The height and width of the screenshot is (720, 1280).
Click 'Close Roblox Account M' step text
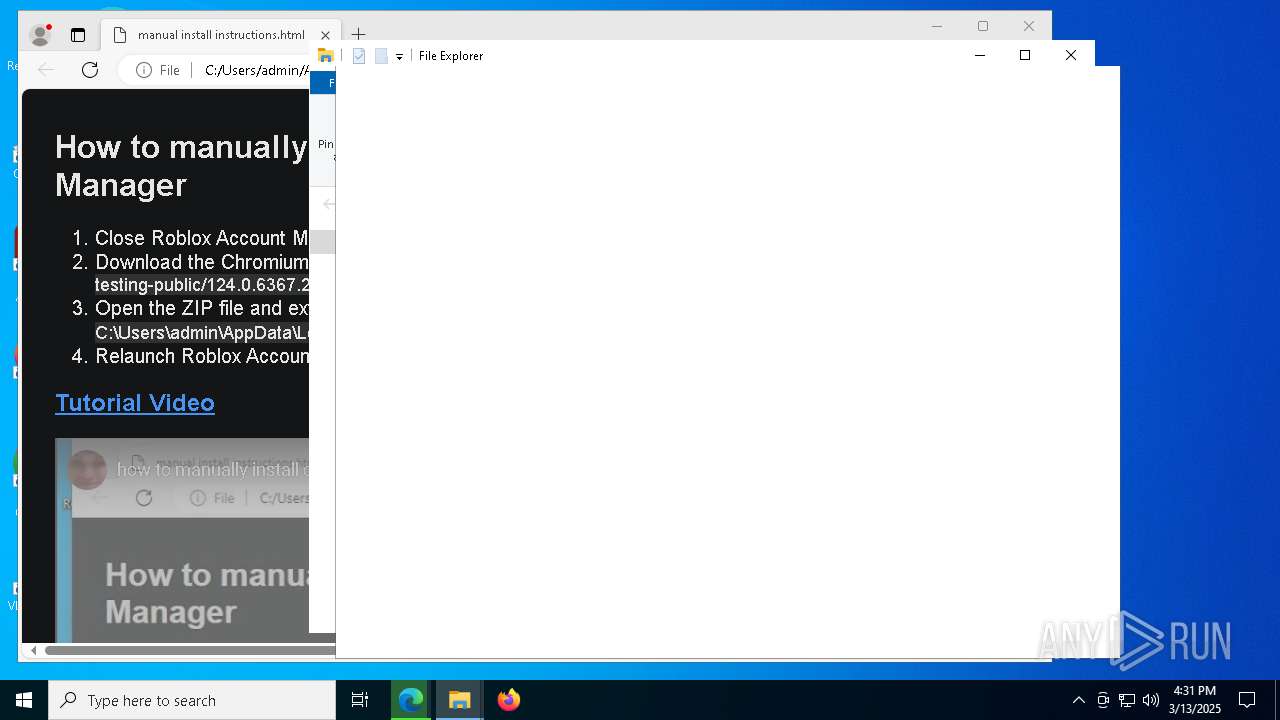tap(201, 238)
